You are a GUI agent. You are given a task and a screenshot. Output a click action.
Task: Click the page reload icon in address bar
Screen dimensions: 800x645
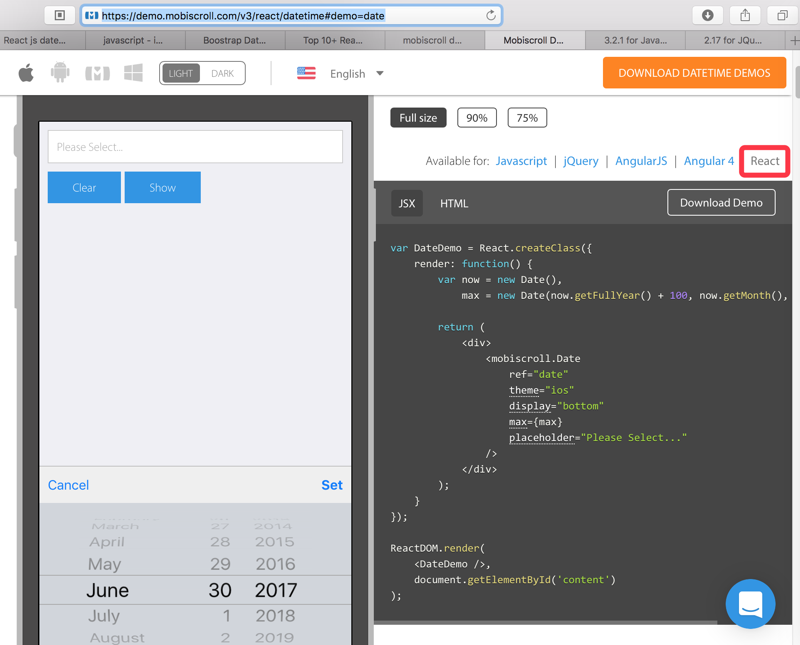pyautogui.click(x=490, y=15)
